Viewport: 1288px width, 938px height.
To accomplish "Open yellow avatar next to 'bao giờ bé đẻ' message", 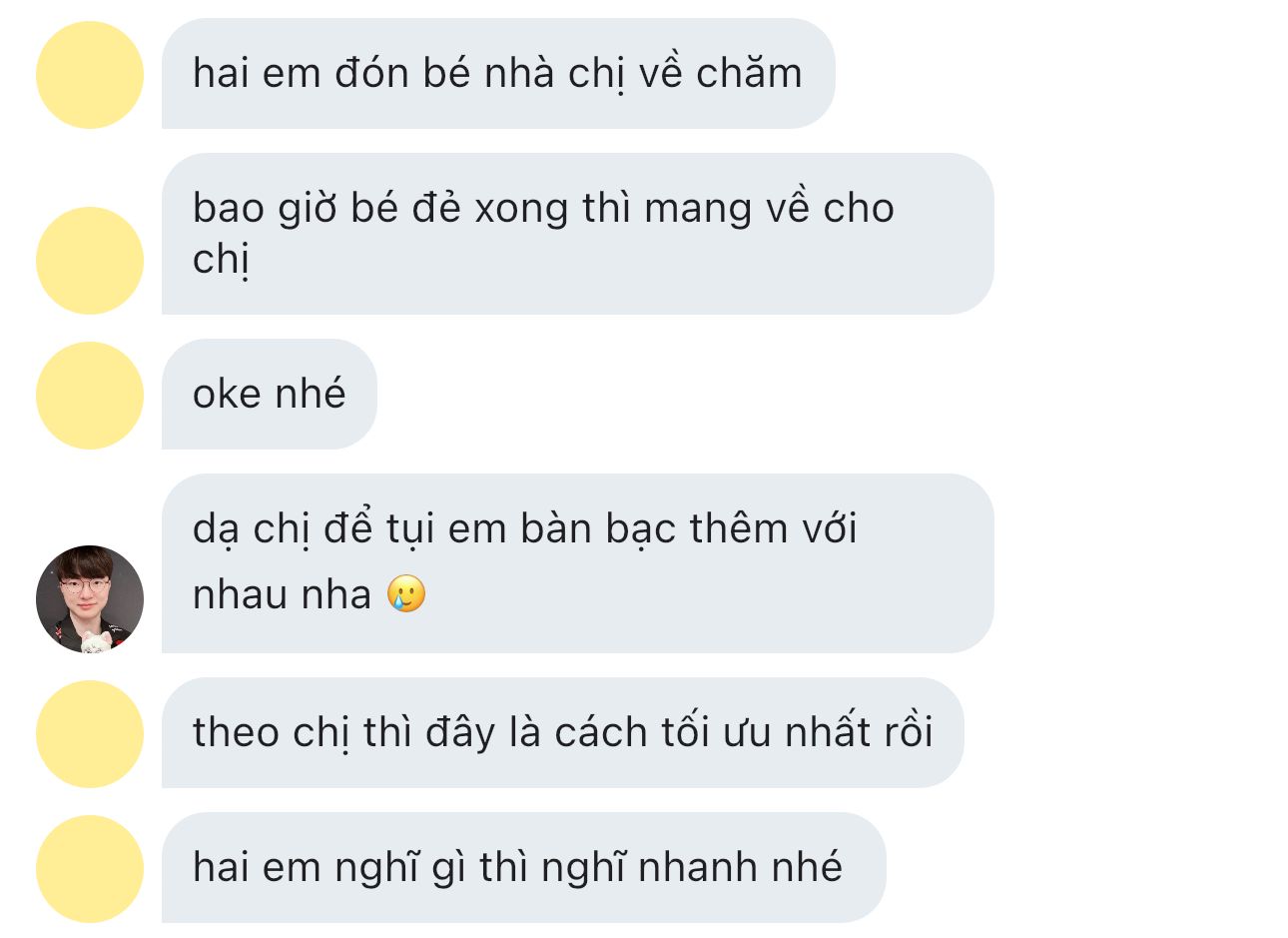I will pos(90,261).
